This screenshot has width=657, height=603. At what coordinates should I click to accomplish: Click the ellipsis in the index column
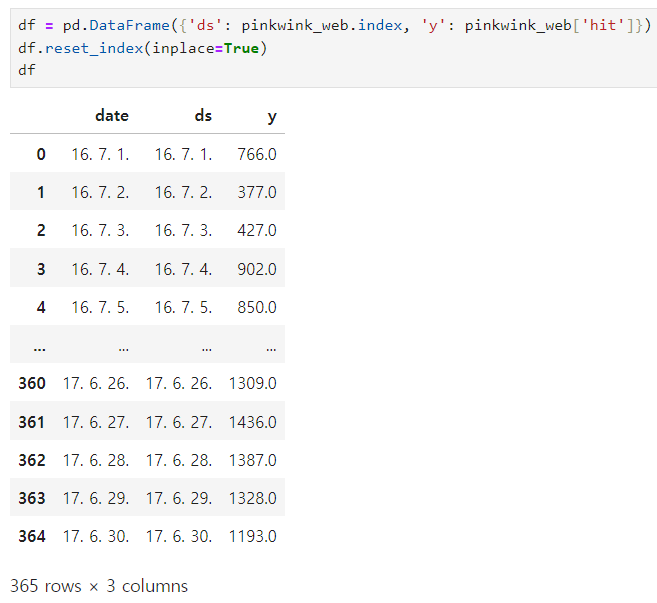pyautogui.click(x=39, y=348)
